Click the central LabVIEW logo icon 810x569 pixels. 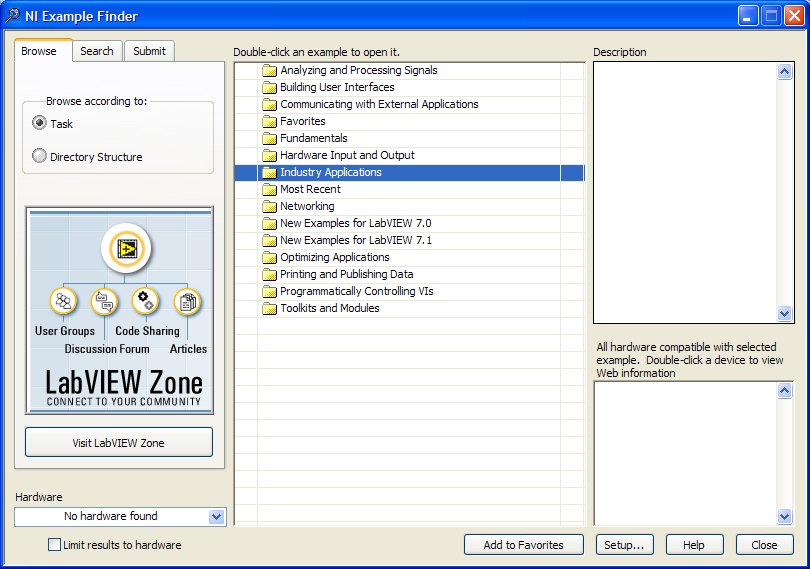click(x=126, y=249)
